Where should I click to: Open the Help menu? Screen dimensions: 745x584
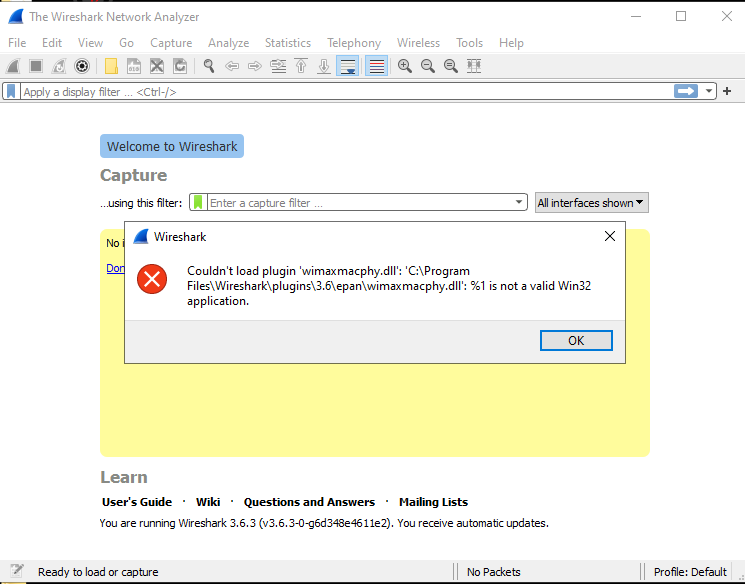point(511,43)
